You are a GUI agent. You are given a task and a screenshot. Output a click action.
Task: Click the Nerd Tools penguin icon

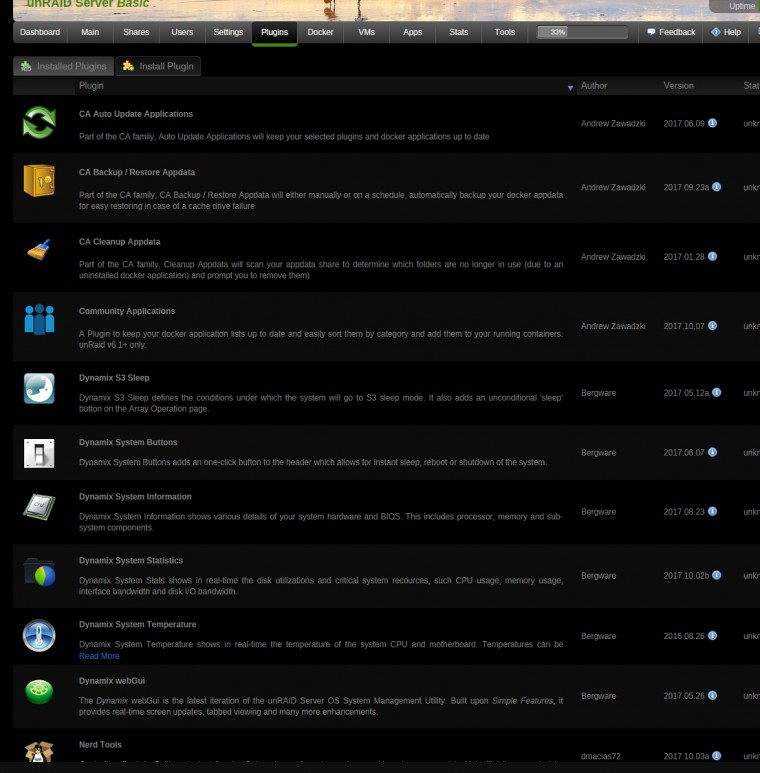39,752
